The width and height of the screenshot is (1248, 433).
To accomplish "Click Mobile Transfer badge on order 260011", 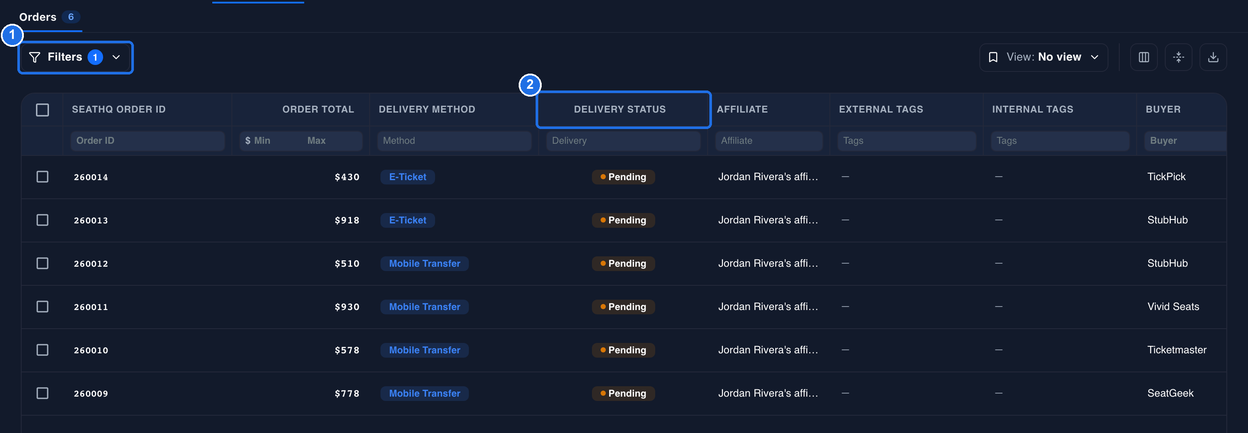I will point(424,307).
